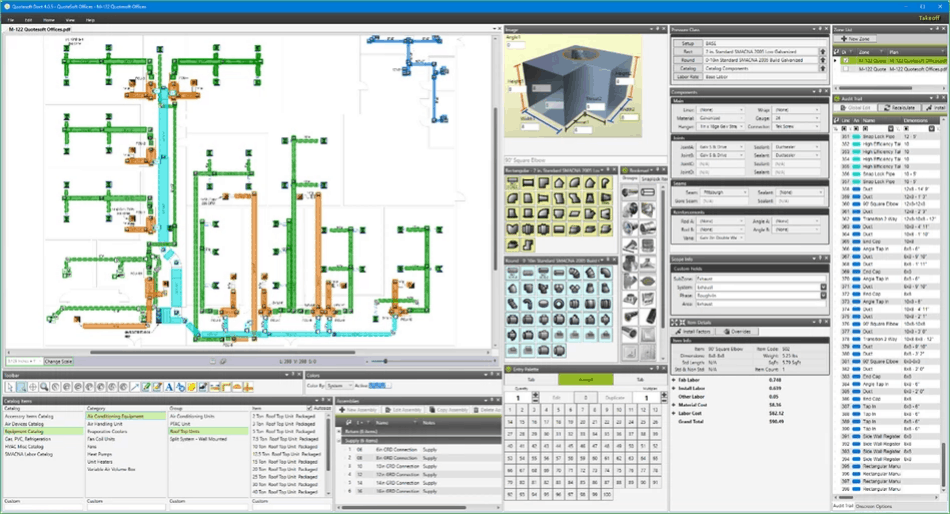Click the Change Scale button
Viewport: 950px width, 514px height.
click(58, 361)
